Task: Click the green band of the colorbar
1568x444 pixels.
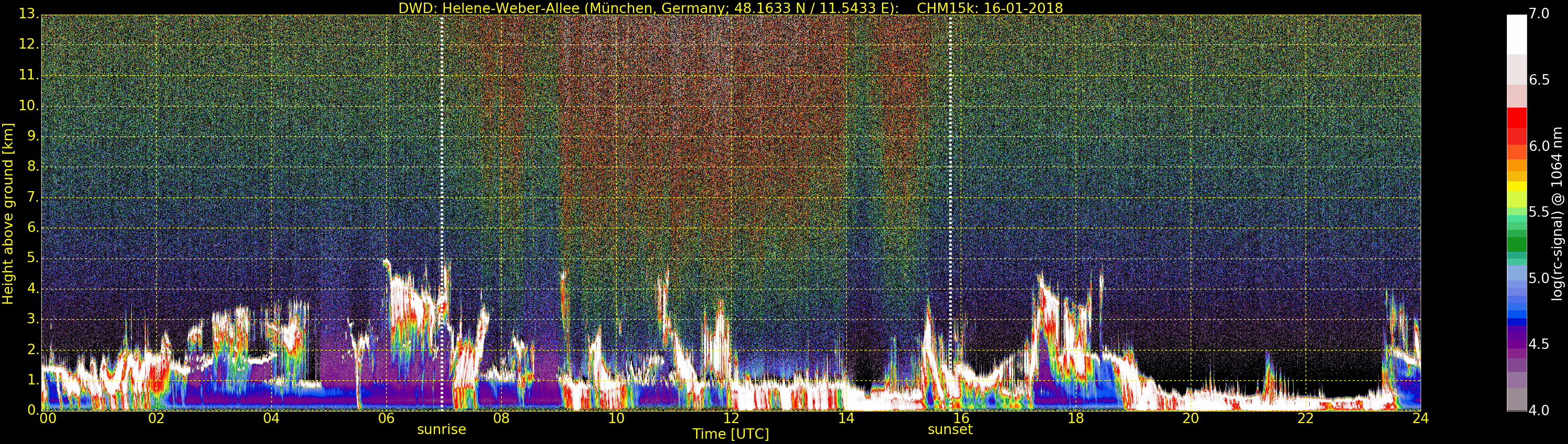Action: point(1516,243)
